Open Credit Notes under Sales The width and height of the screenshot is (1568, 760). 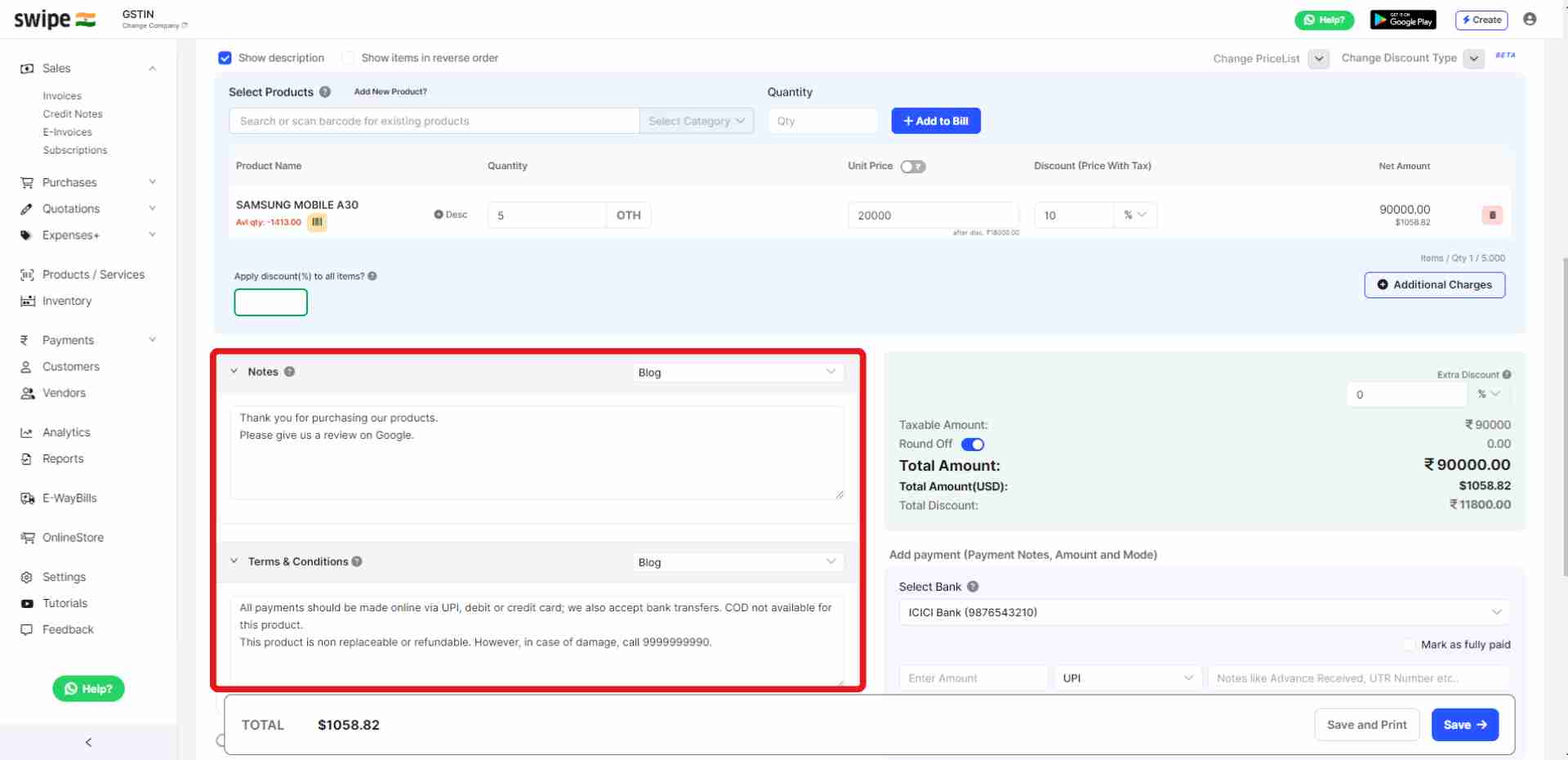click(73, 114)
